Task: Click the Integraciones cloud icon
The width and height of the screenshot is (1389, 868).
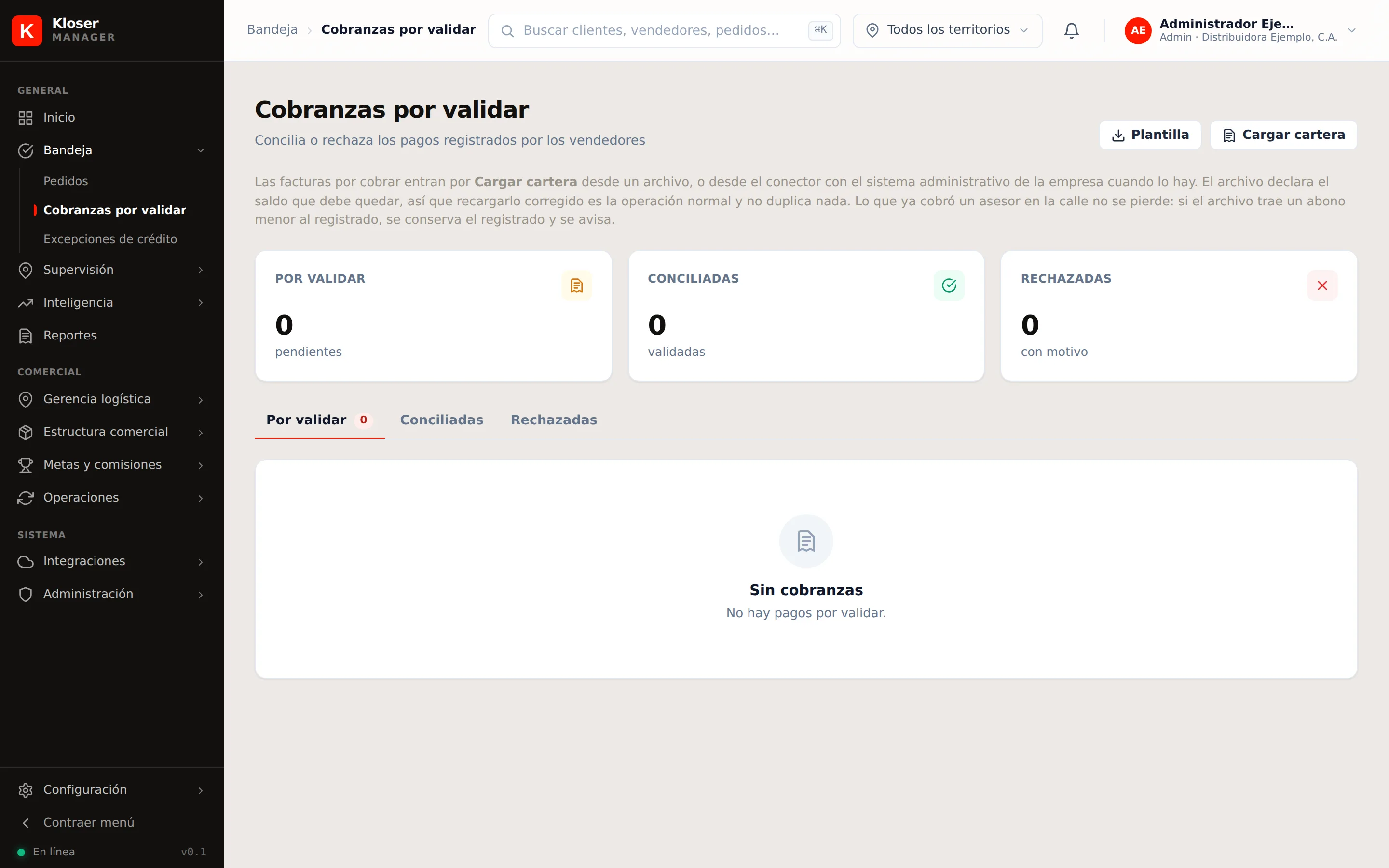Action: [x=25, y=561]
